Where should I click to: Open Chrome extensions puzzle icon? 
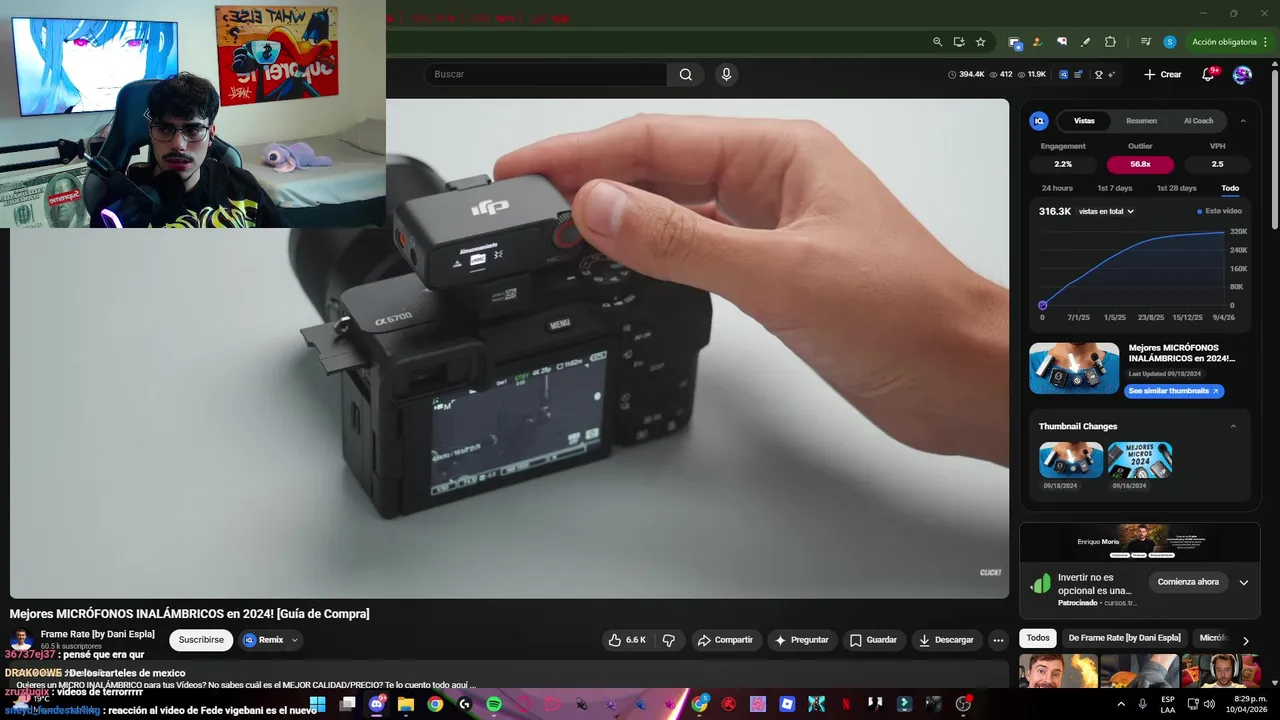(1110, 42)
